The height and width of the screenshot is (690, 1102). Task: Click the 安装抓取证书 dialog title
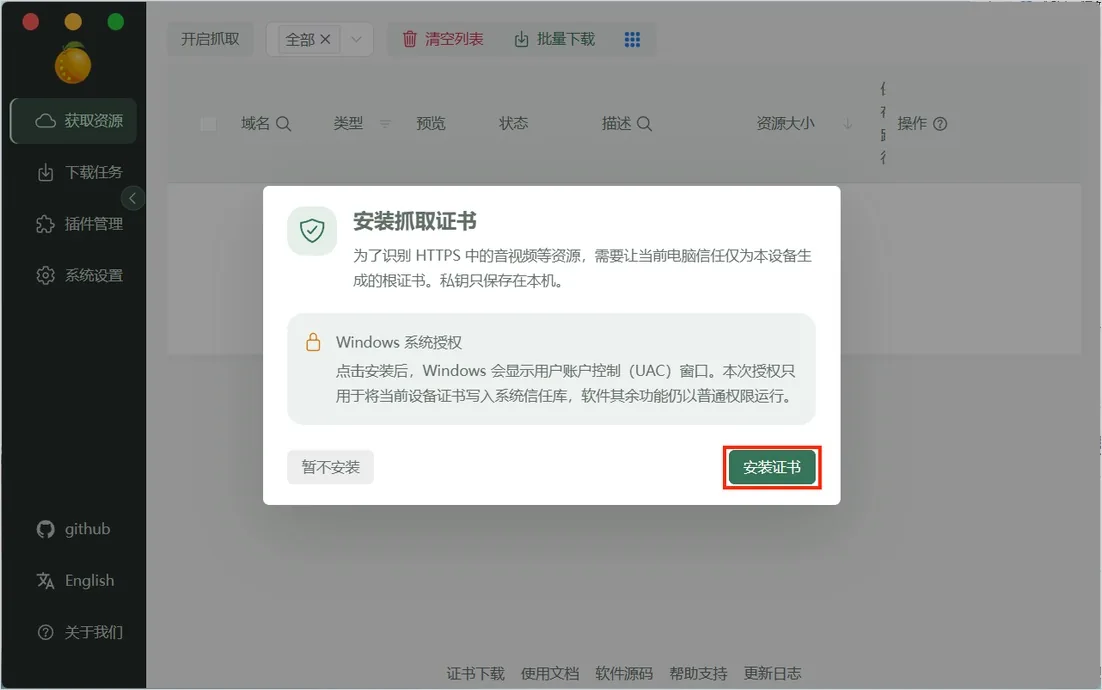point(415,221)
